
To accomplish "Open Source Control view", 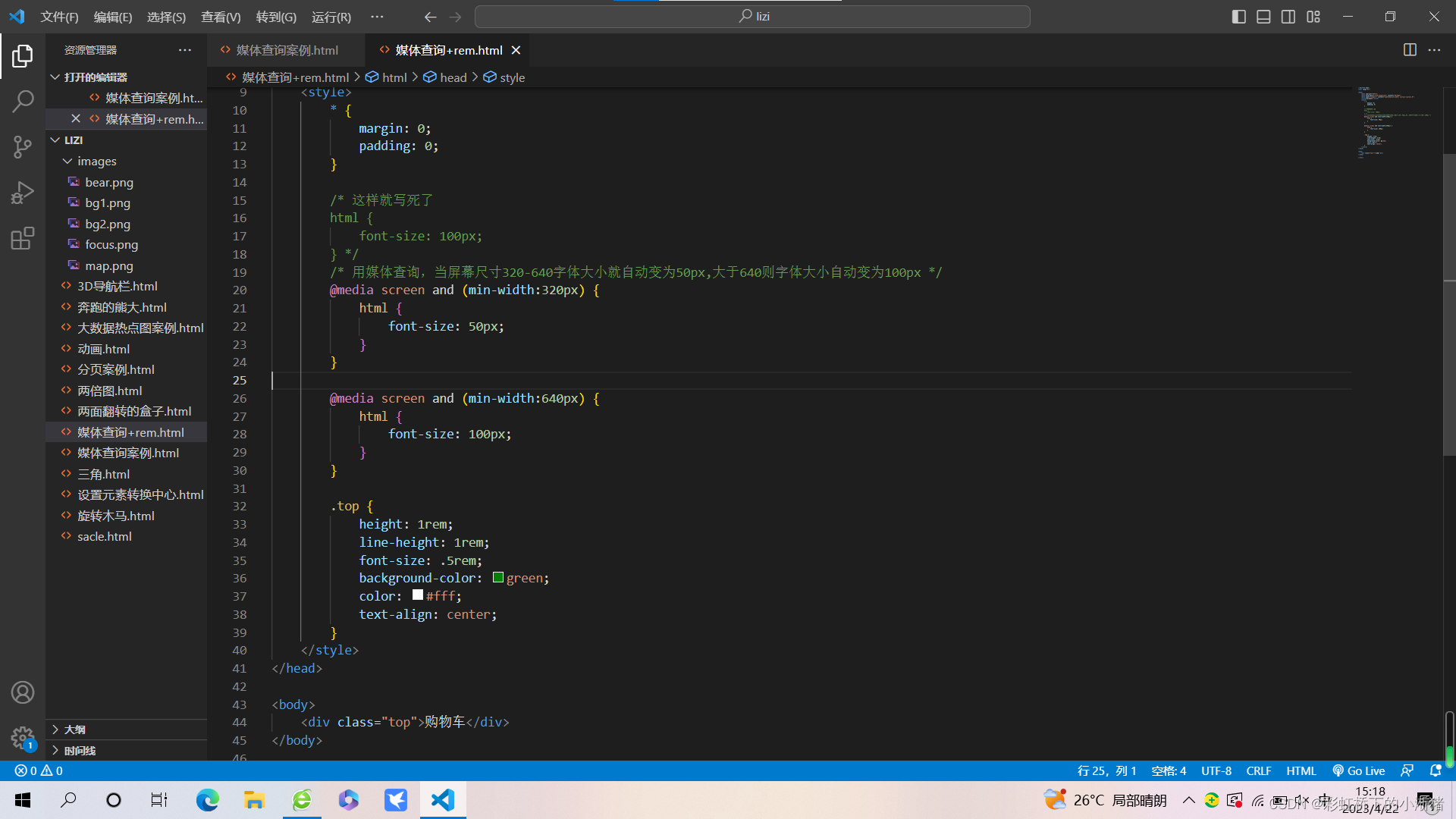I will point(23,146).
